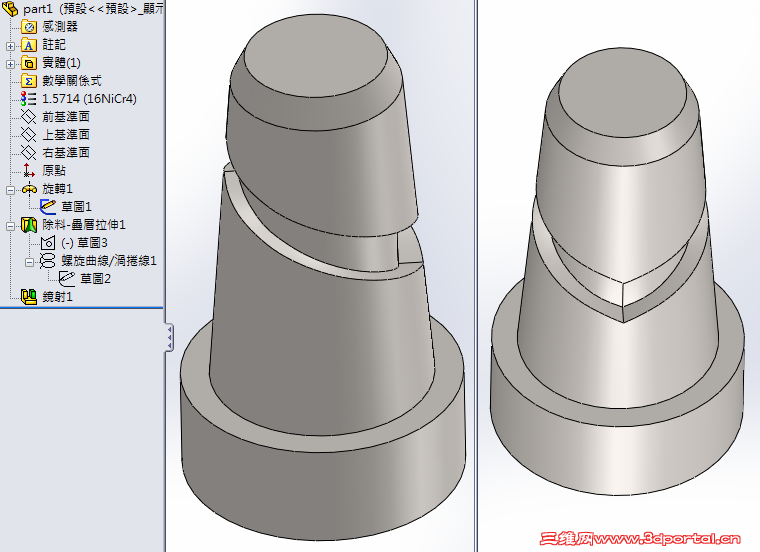Click the 數學關係式 equations folder icon
Image resolution: width=760 pixels, height=552 pixels.
(x=29, y=80)
